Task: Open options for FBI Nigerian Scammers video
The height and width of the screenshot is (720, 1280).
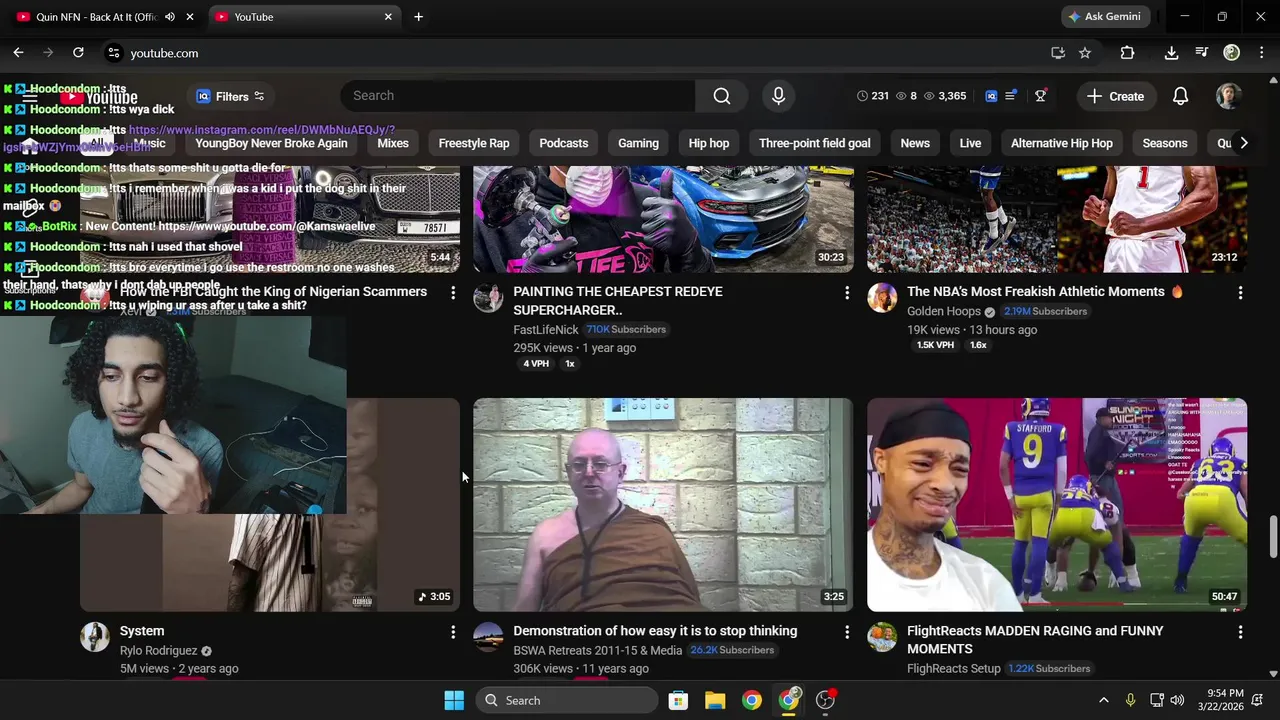Action: [453, 293]
